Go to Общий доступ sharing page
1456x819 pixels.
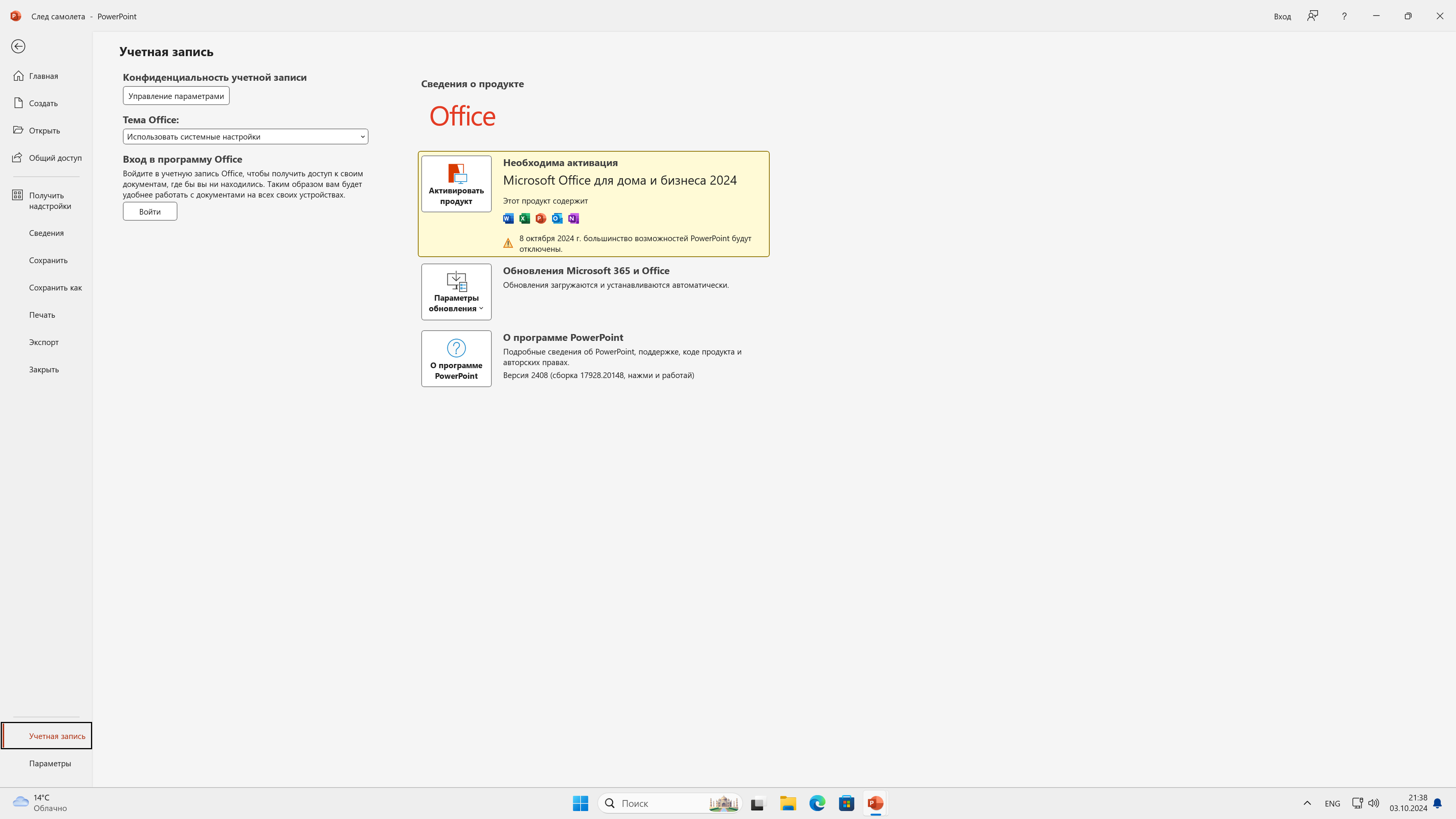[46, 158]
